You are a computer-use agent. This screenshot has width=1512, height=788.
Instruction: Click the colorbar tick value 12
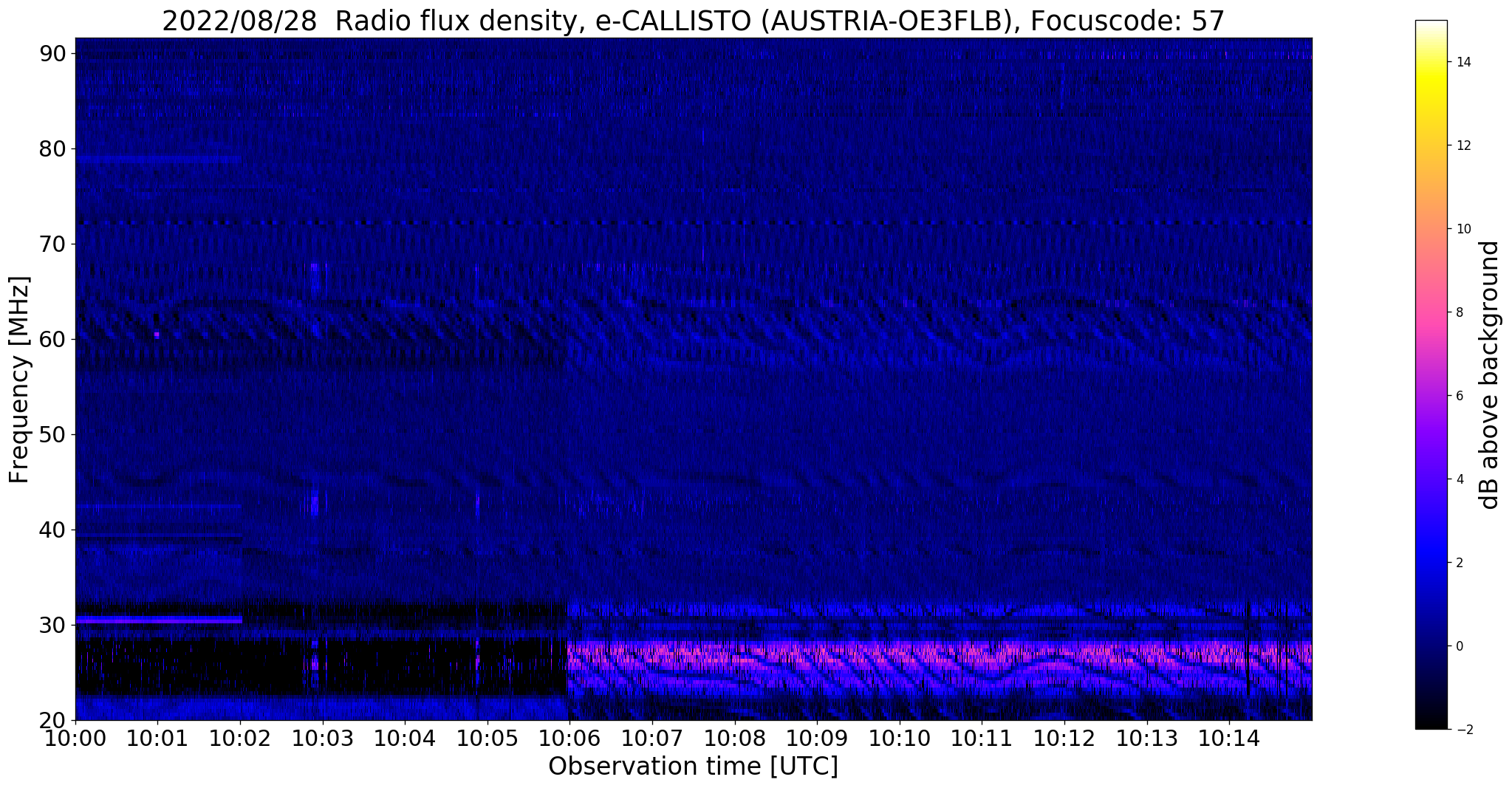pyautogui.click(x=1463, y=145)
